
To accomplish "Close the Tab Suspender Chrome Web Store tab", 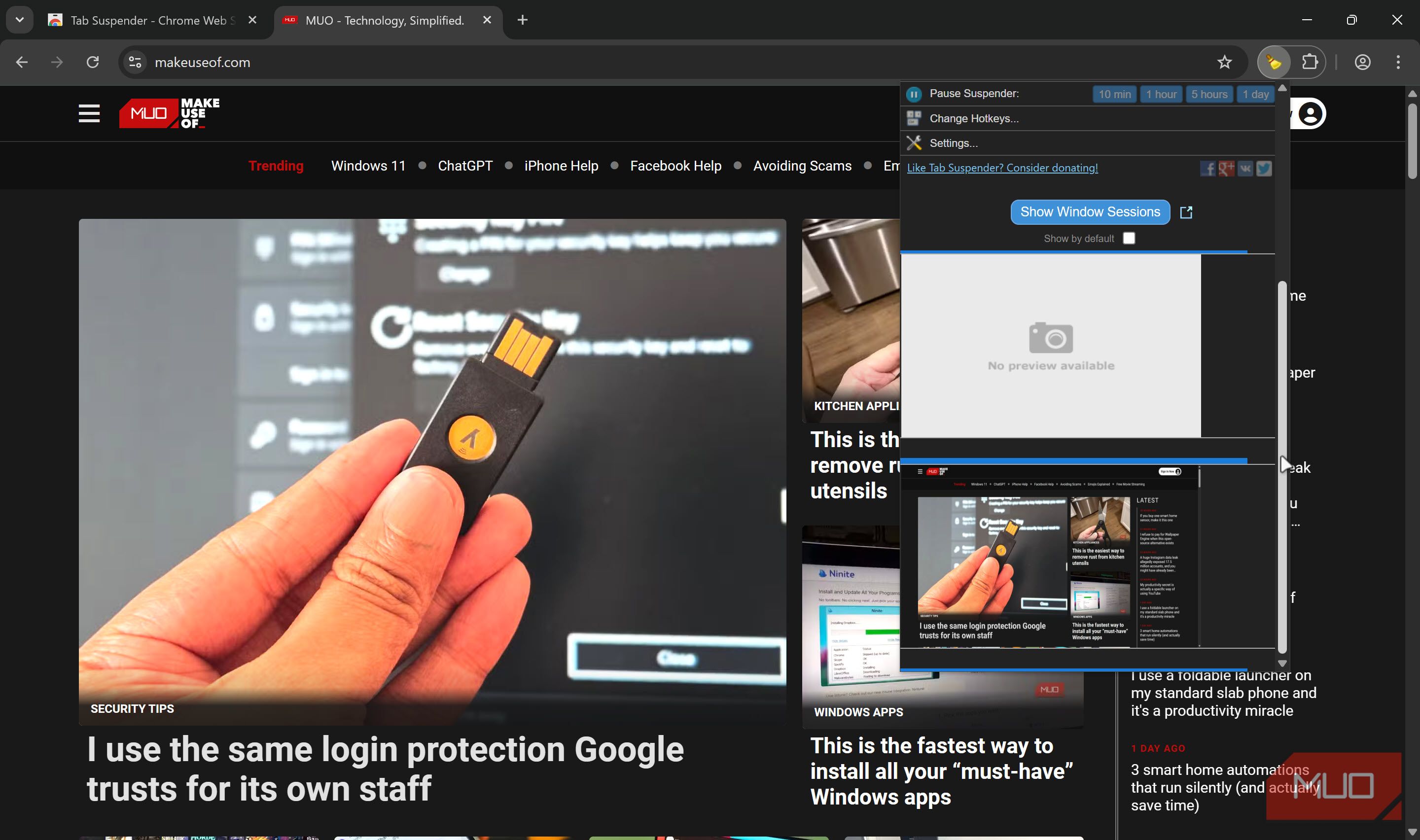I will pyautogui.click(x=252, y=20).
